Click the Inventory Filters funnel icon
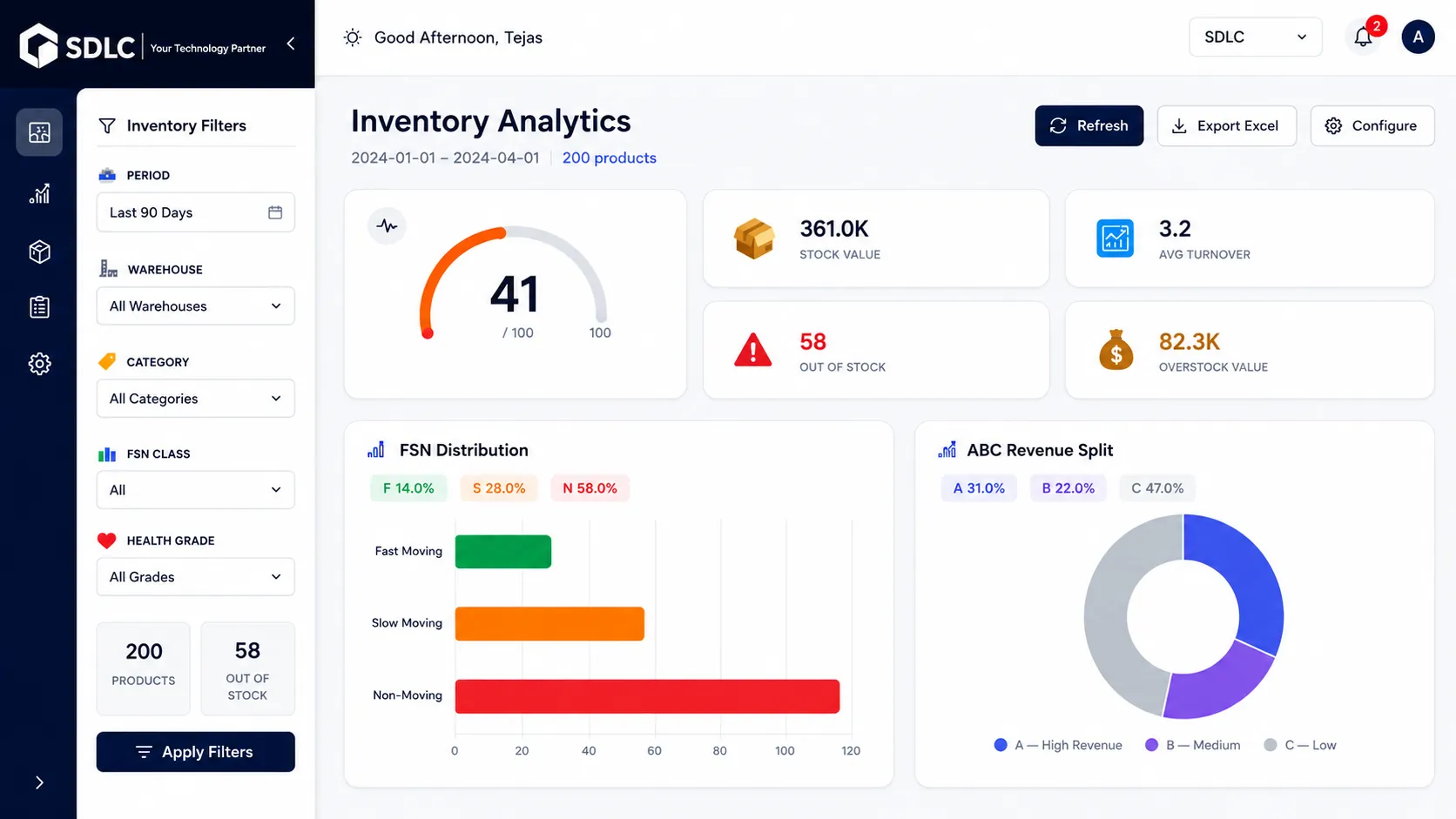 pos(107,126)
